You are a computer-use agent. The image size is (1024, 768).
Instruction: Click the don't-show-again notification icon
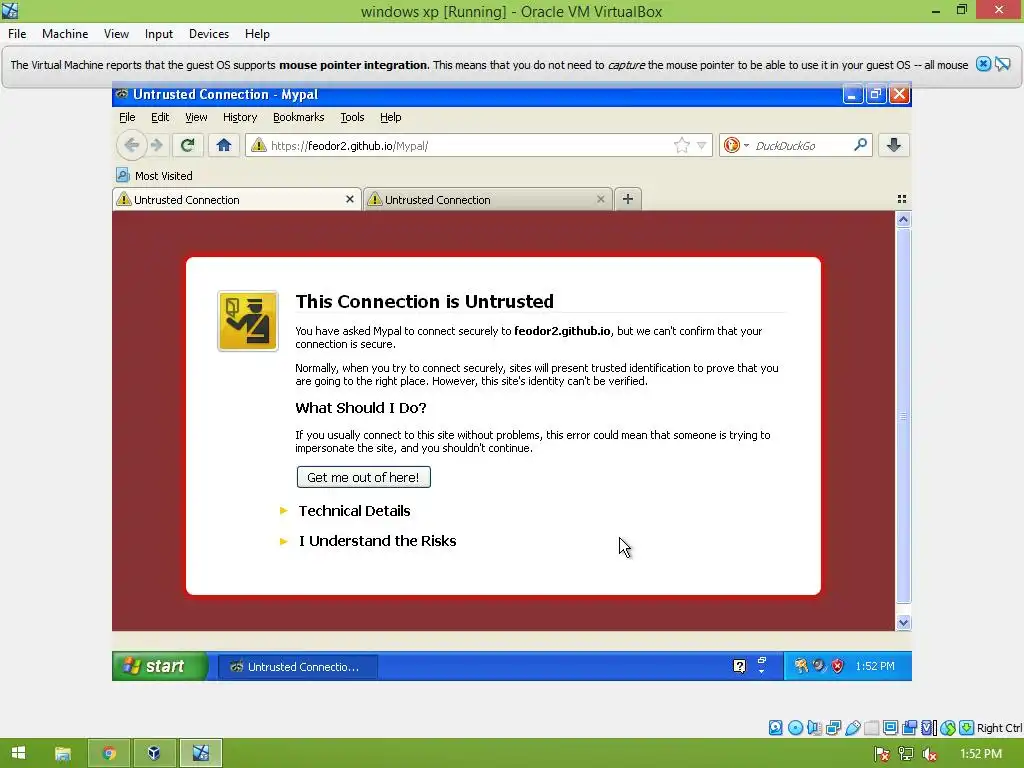point(1003,64)
